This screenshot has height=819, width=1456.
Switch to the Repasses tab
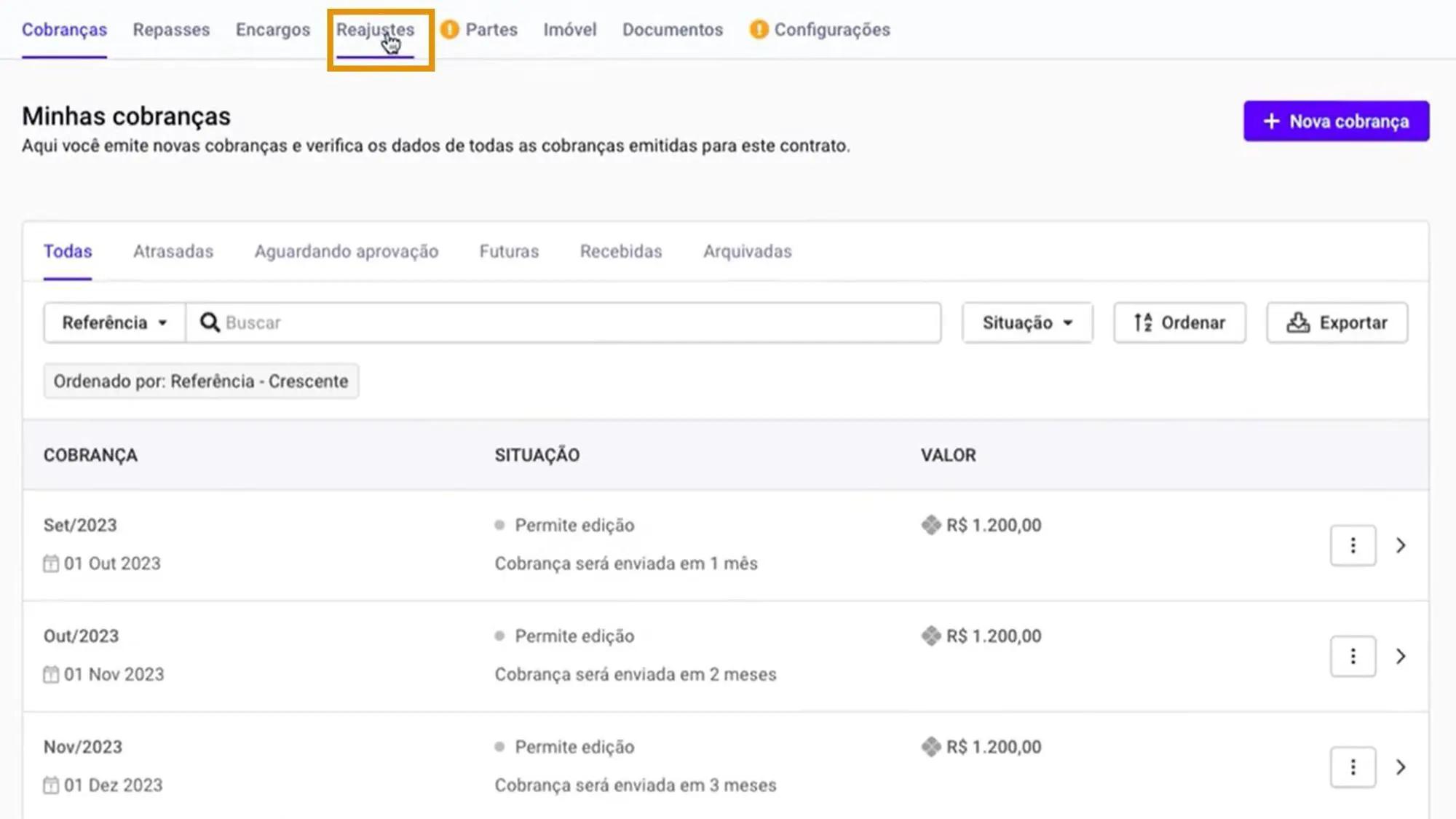point(171,30)
